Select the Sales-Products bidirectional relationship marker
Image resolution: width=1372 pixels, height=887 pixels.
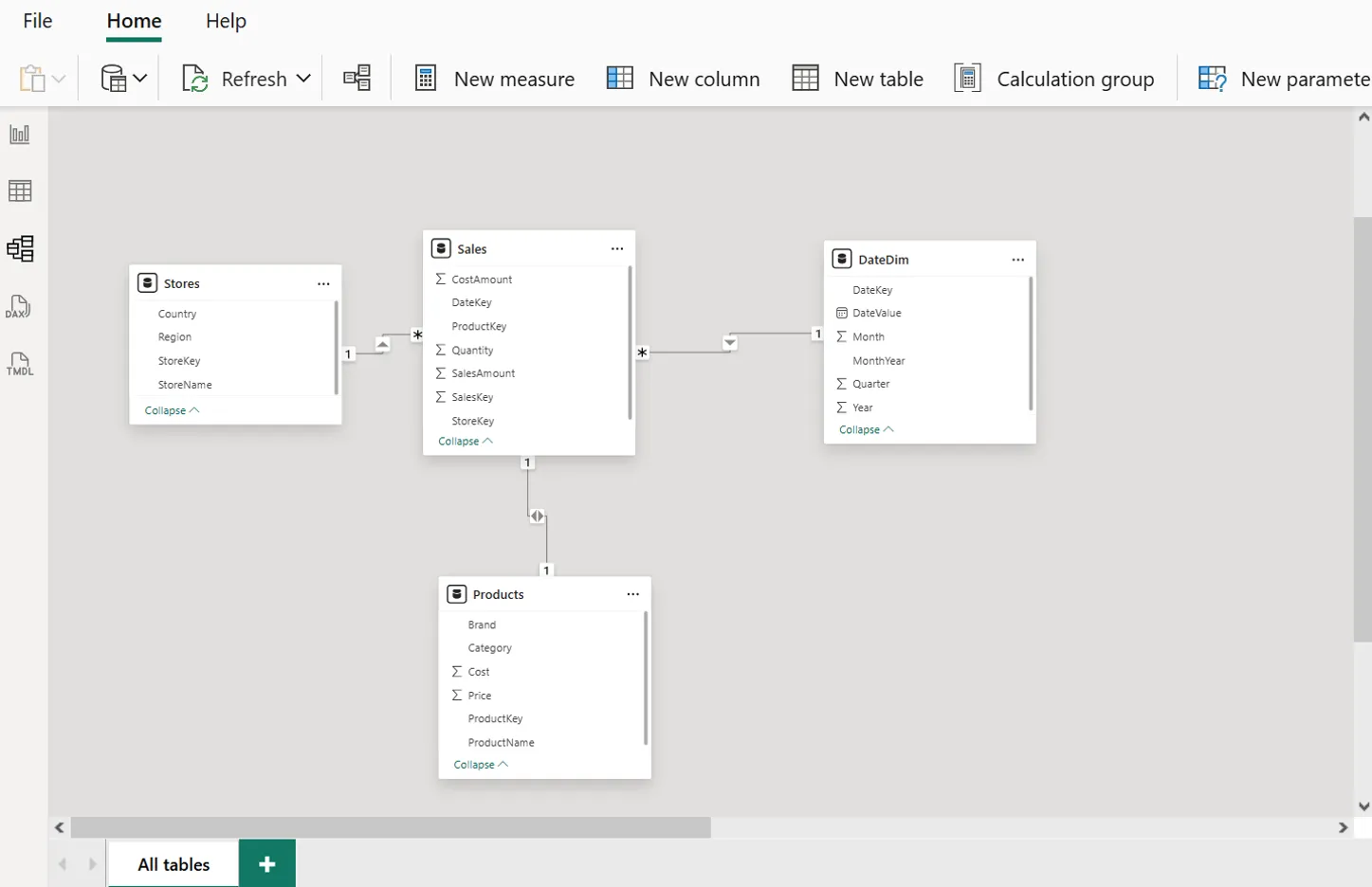pyautogui.click(x=538, y=516)
